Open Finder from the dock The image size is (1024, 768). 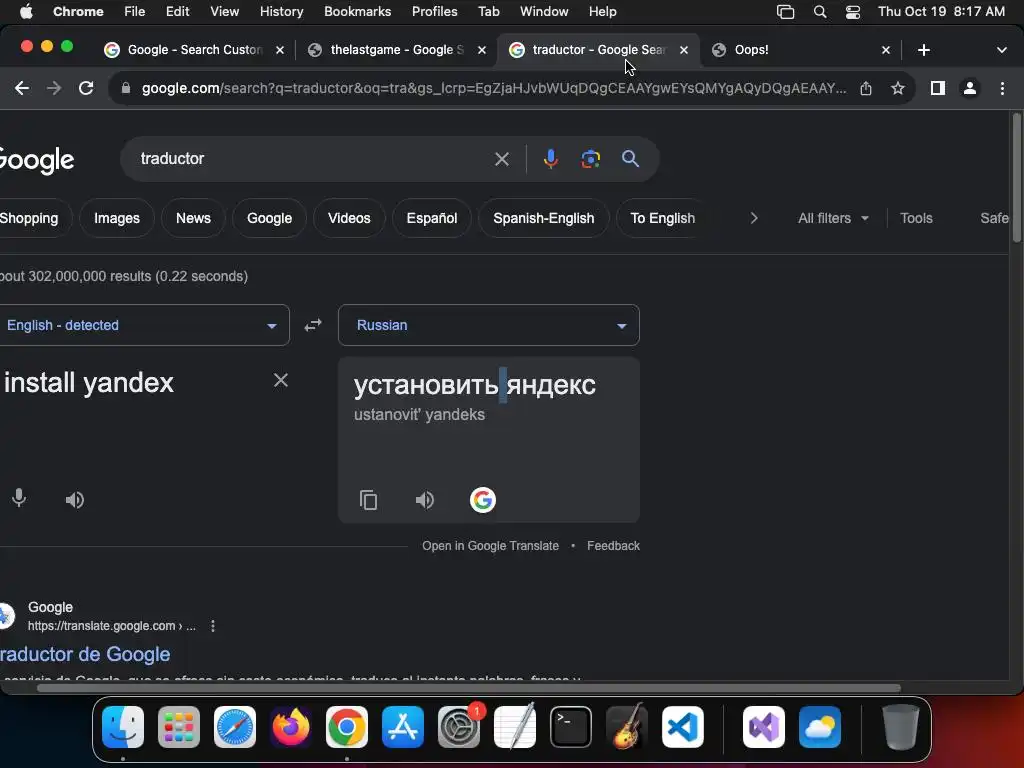[123, 727]
